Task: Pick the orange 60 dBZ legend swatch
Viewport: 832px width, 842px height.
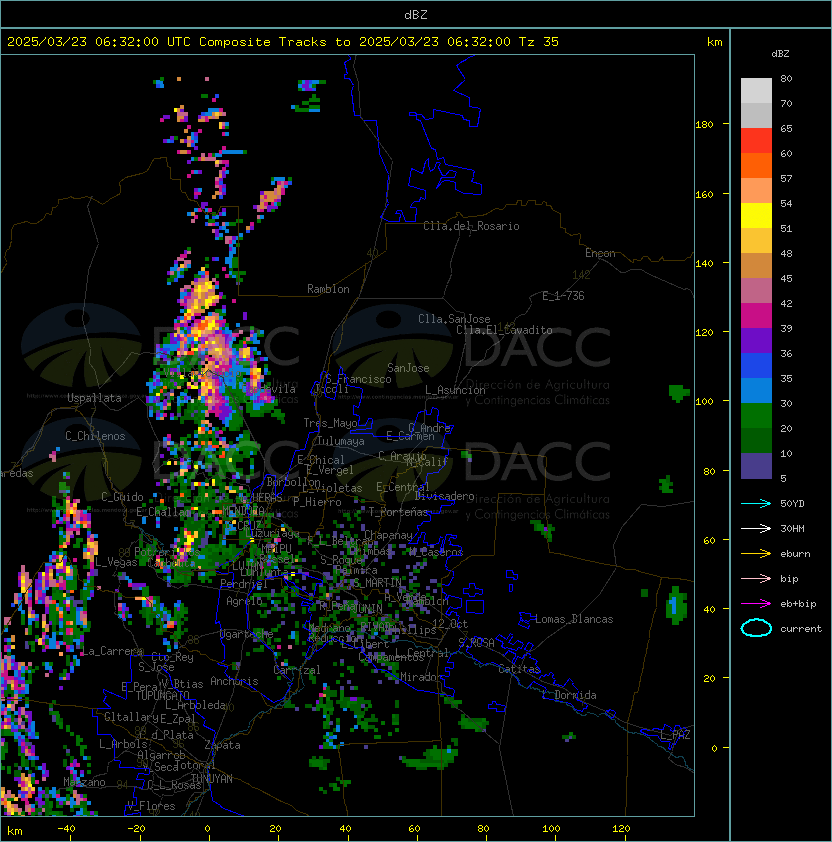Action: pos(756,165)
